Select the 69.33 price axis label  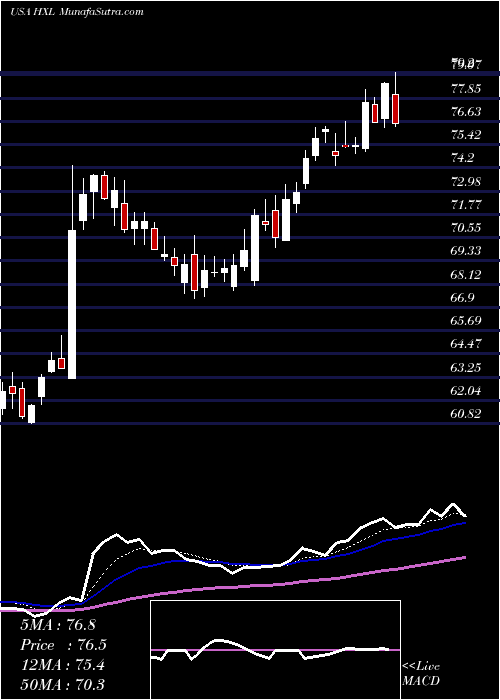(466, 251)
